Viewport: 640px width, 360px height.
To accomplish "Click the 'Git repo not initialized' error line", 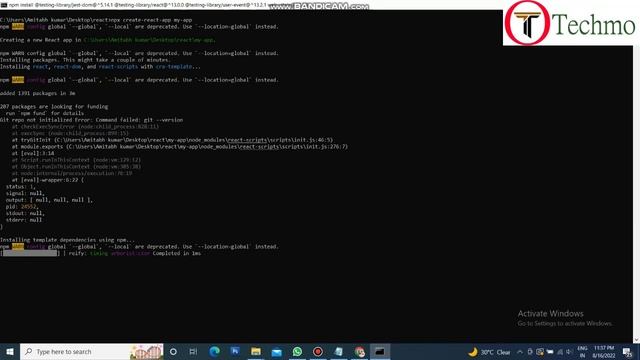I will 91,120.
